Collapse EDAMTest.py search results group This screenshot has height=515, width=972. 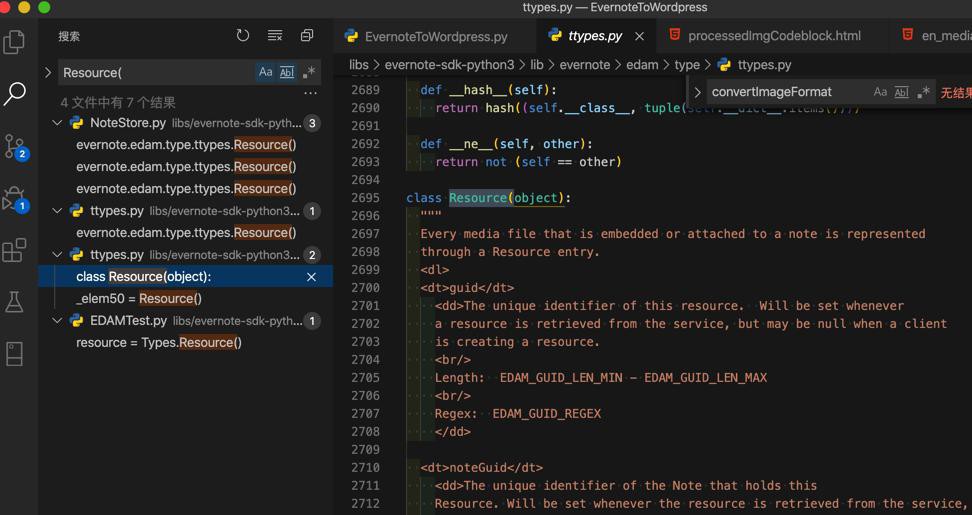tap(57, 320)
